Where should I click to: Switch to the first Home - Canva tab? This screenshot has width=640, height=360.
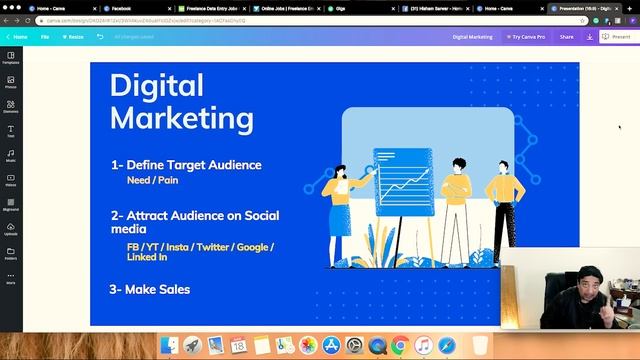tap(61, 8)
